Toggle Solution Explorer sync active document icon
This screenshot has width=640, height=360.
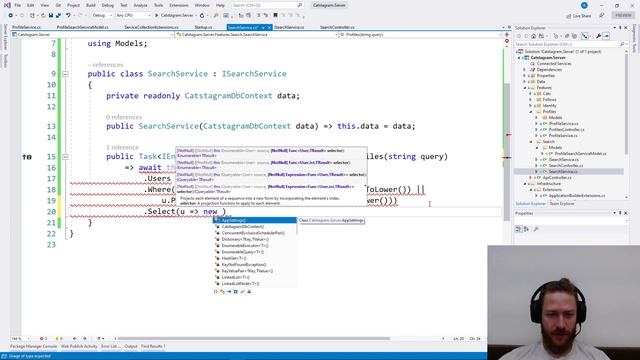tap(585, 36)
